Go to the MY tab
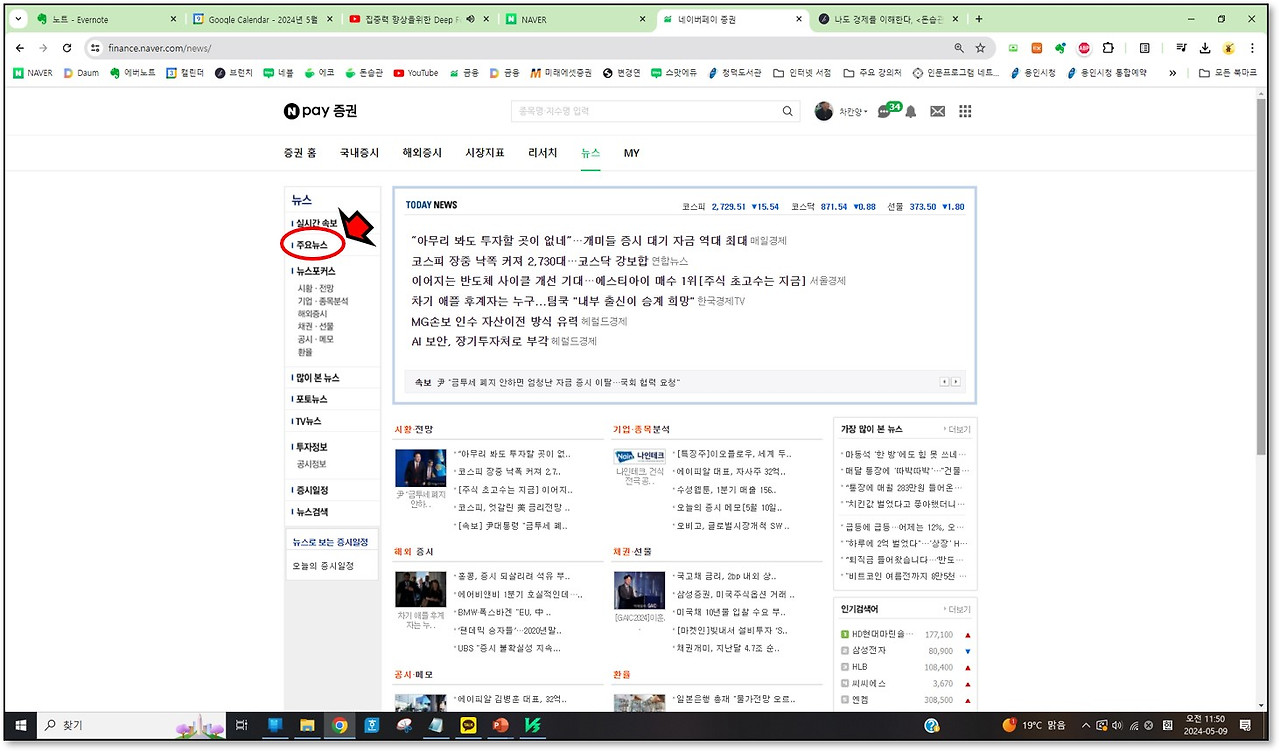Viewport: 1280px width, 752px height. tap(632, 153)
